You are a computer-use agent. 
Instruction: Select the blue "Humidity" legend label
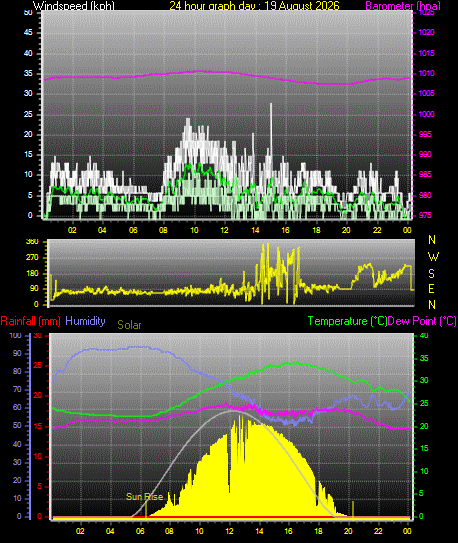[x=85, y=321]
